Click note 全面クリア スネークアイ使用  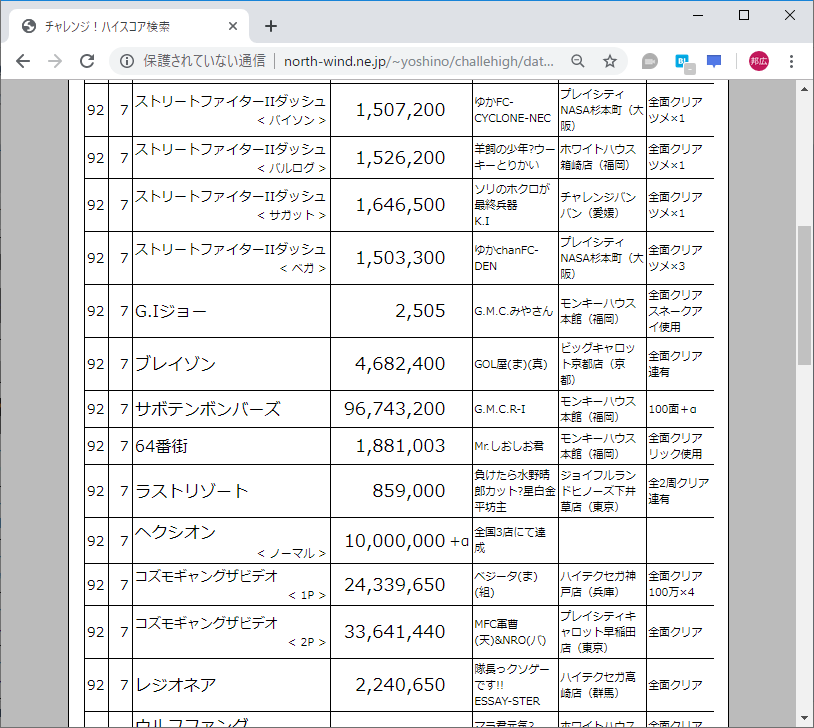tap(675, 311)
